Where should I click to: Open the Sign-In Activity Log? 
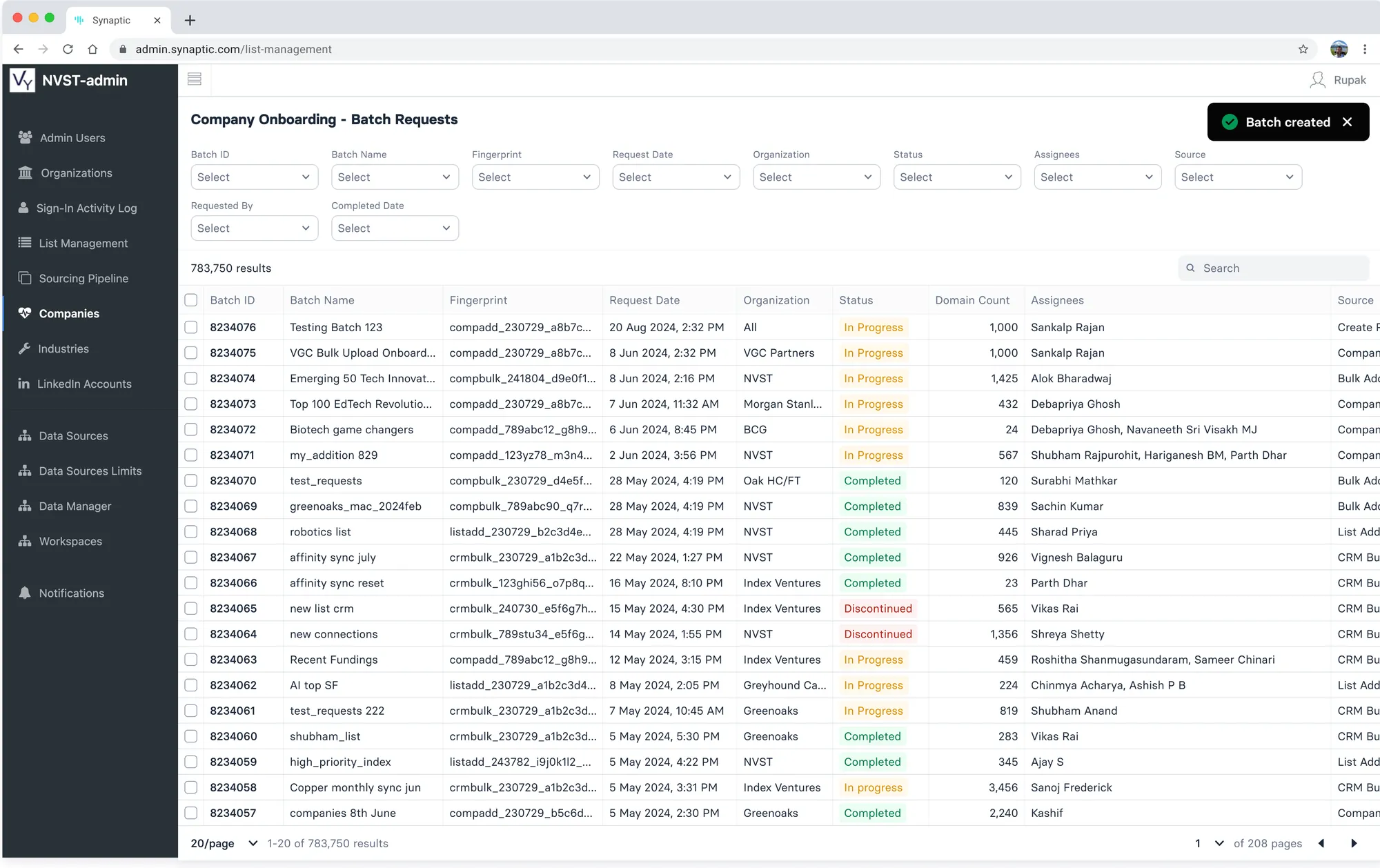pos(86,208)
